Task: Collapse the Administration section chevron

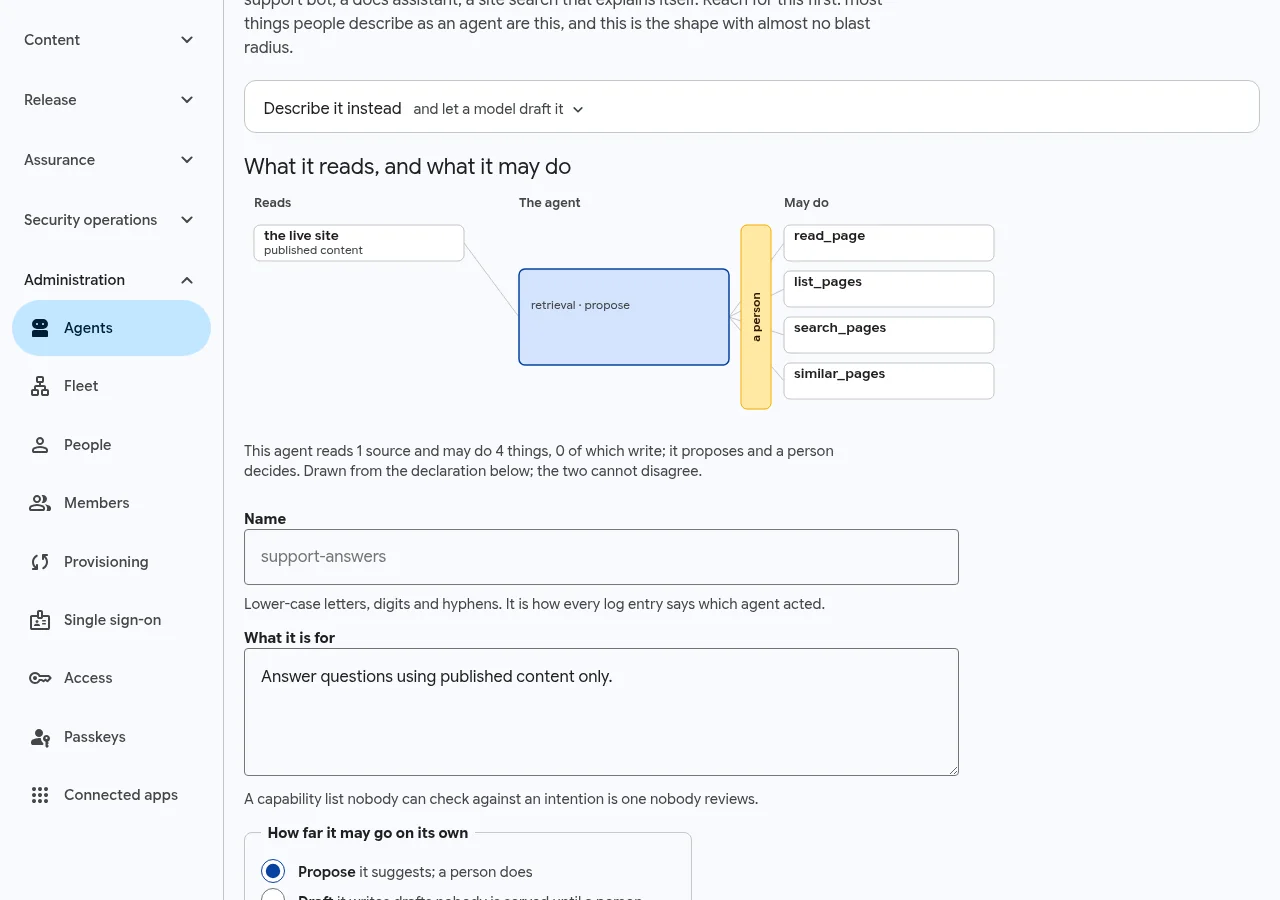Action: (x=187, y=280)
